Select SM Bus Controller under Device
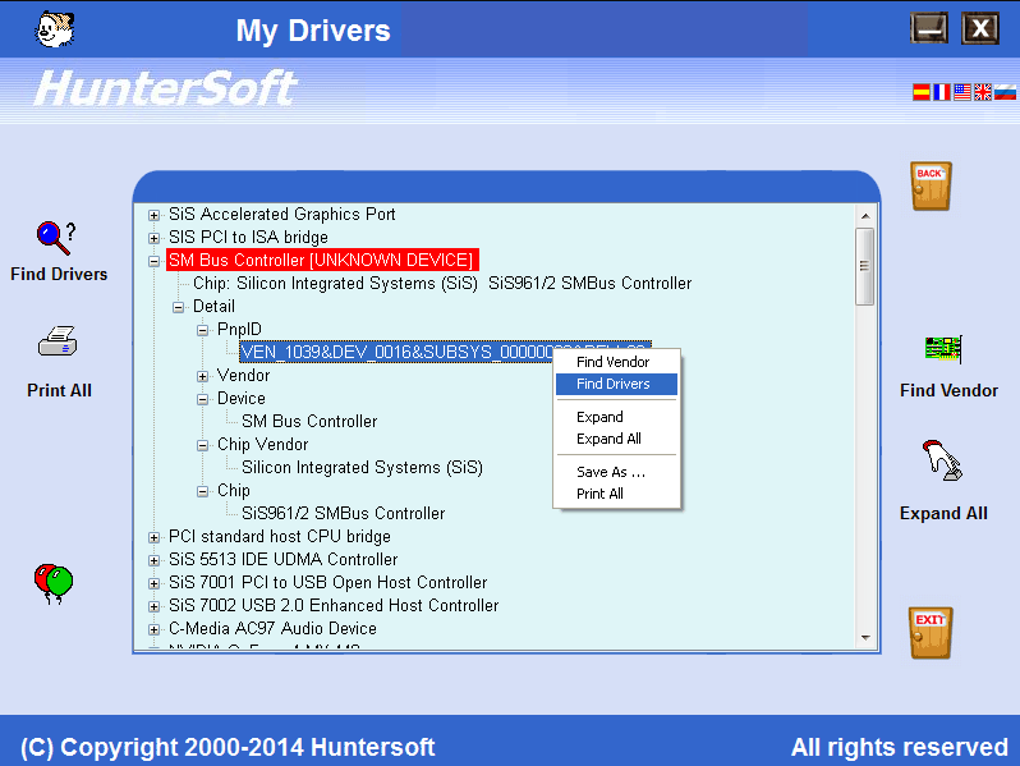1020x766 pixels. pyautogui.click(x=309, y=421)
